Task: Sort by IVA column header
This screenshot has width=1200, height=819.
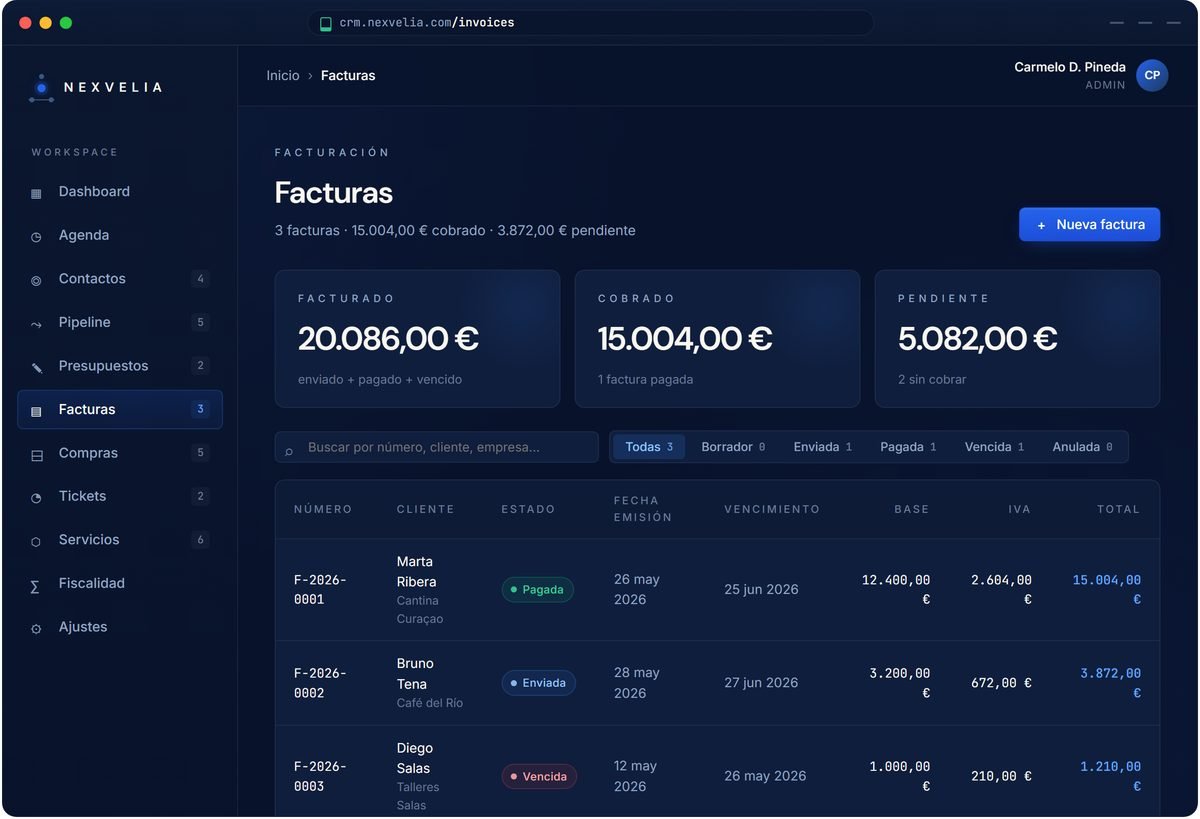Action: [1020, 509]
